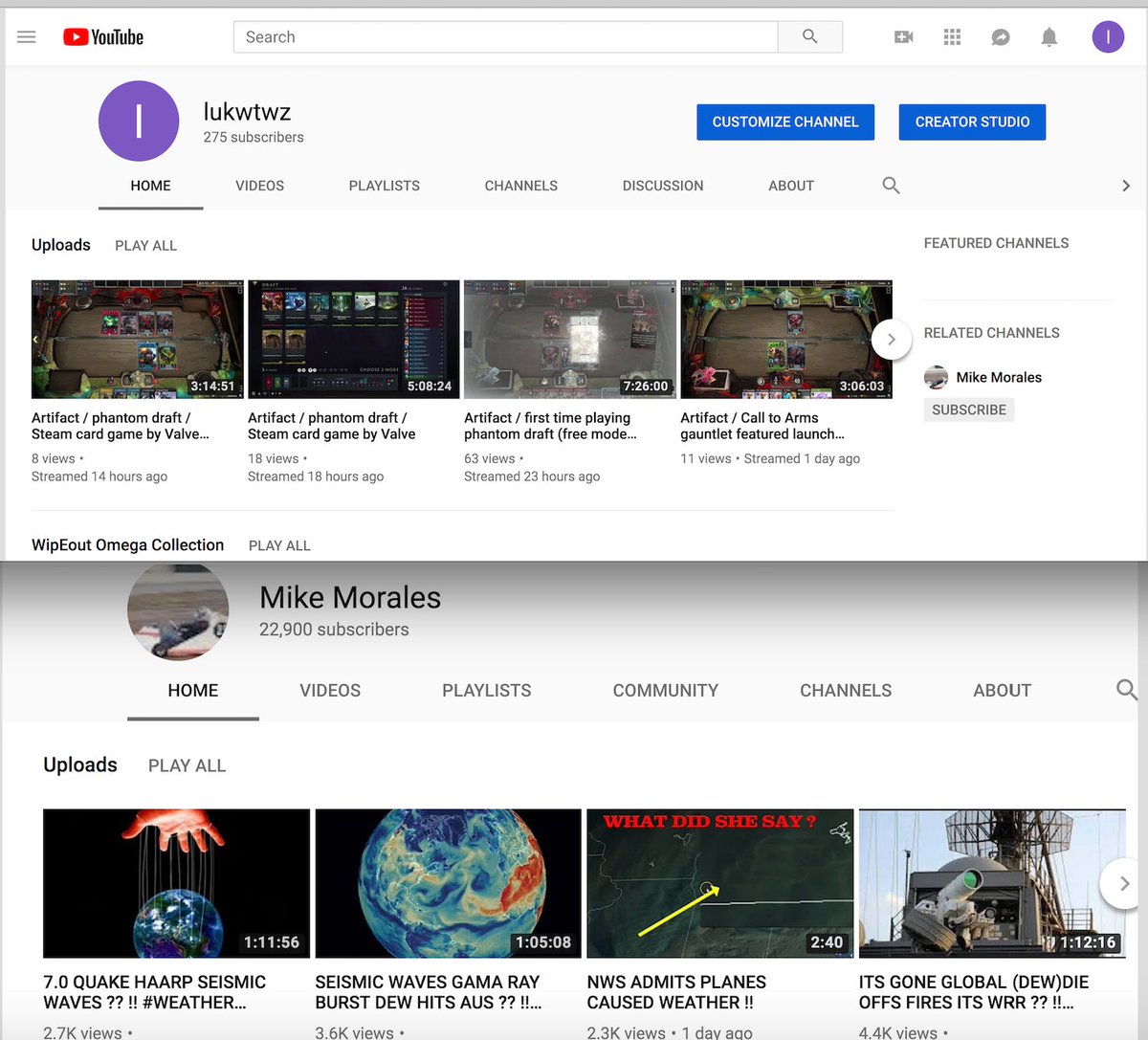The height and width of the screenshot is (1040, 1148).
Task: Open Mike Morales Uploads heading
Action: pyautogui.click(x=80, y=764)
